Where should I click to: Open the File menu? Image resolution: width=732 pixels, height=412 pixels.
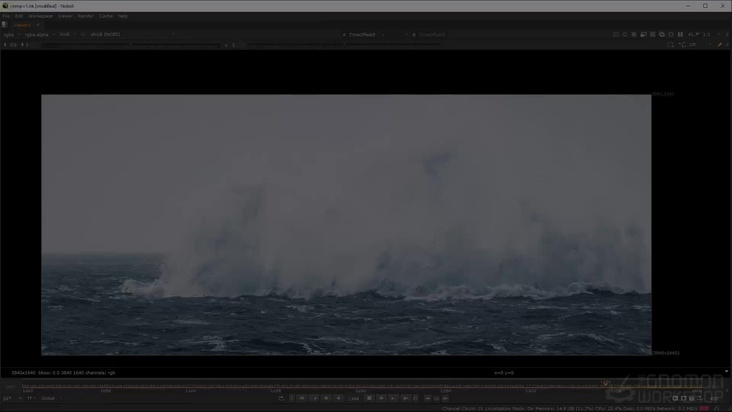pyautogui.click(x=6, y=16)
